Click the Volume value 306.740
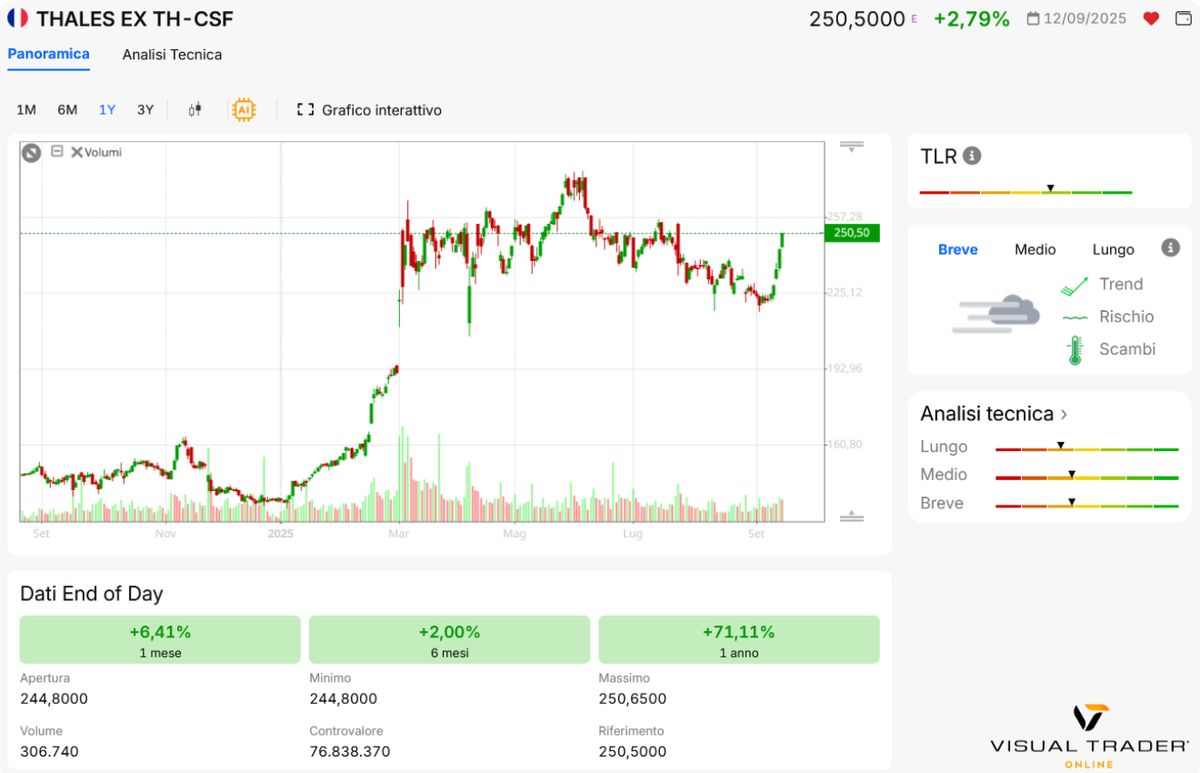This screenshot has width=1200, height=773. (49, 751)
